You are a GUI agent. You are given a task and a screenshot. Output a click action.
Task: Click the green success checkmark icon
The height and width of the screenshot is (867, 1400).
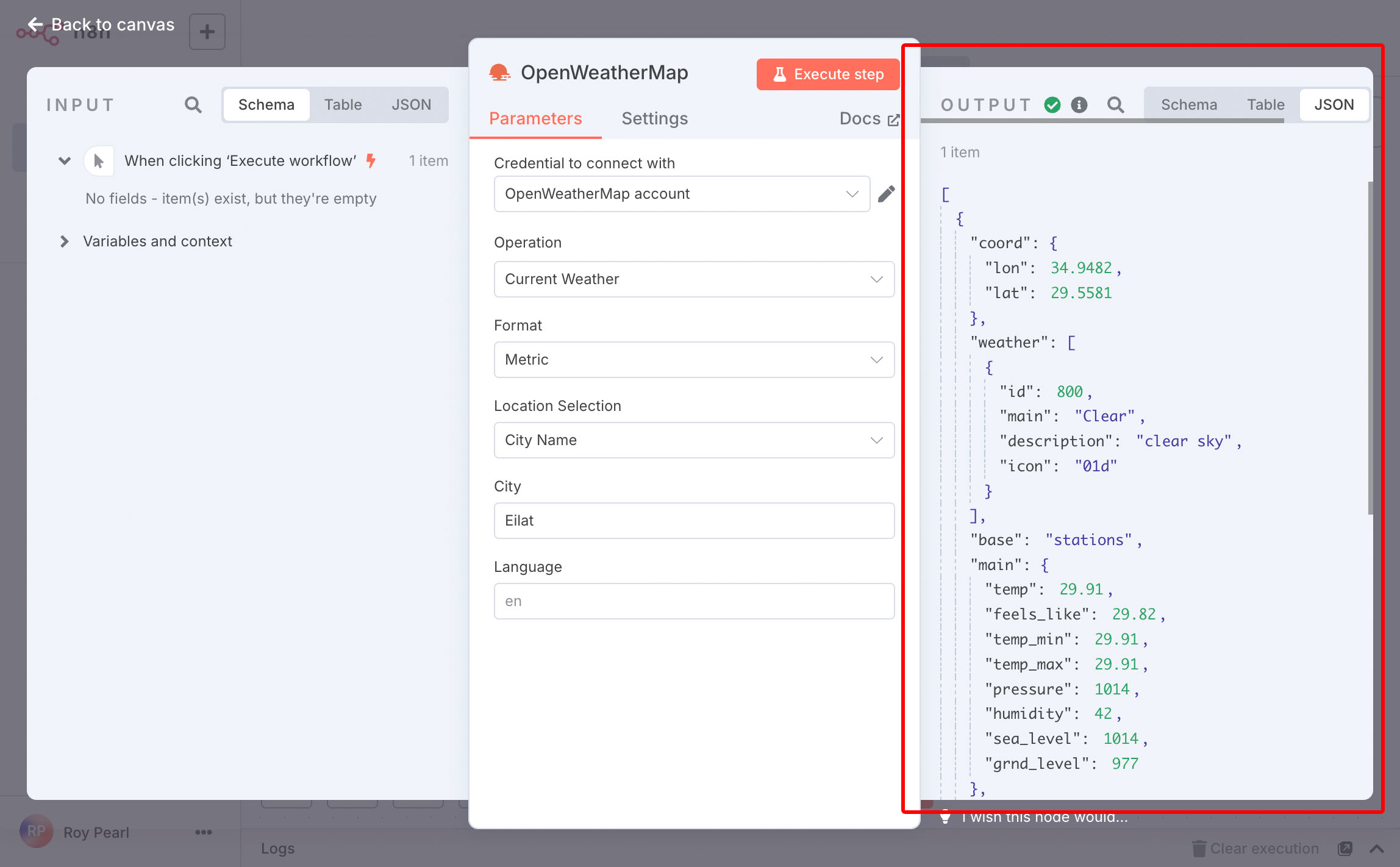pyautogui.click(x=1052, y=105)
